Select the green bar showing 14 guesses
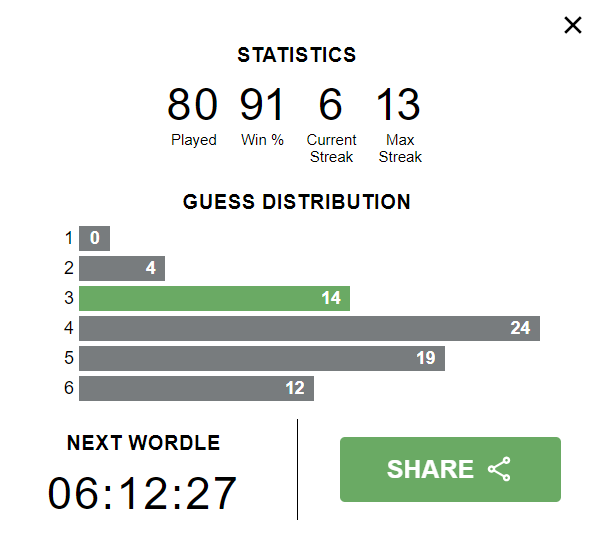This screenshot has height=548, width=602. 214,298
